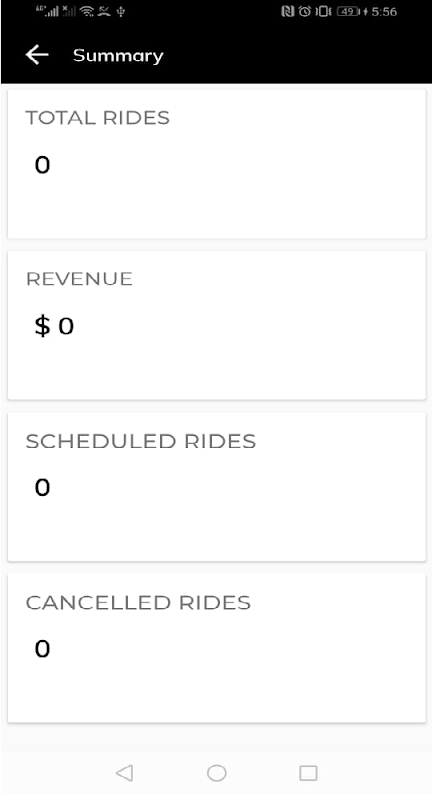
Task: Tap the 5:56 clock in status bar
Action: pos(384,11)
